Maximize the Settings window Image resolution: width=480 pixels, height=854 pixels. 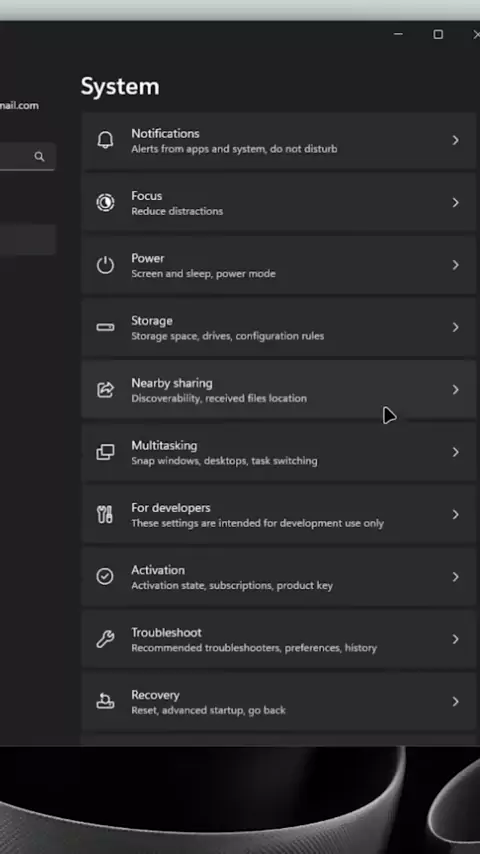[x=438, y=34]
